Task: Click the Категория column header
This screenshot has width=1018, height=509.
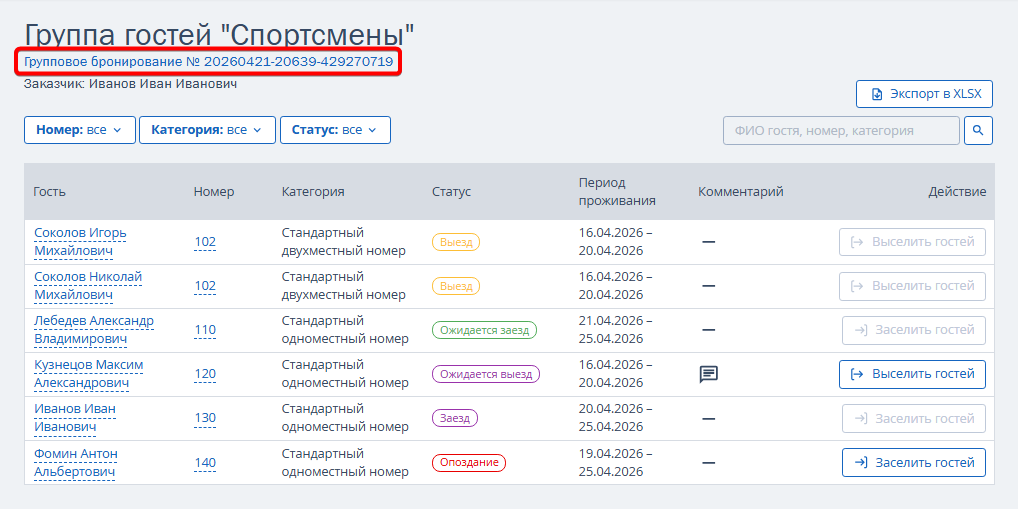Action: (x=313, y=192)
